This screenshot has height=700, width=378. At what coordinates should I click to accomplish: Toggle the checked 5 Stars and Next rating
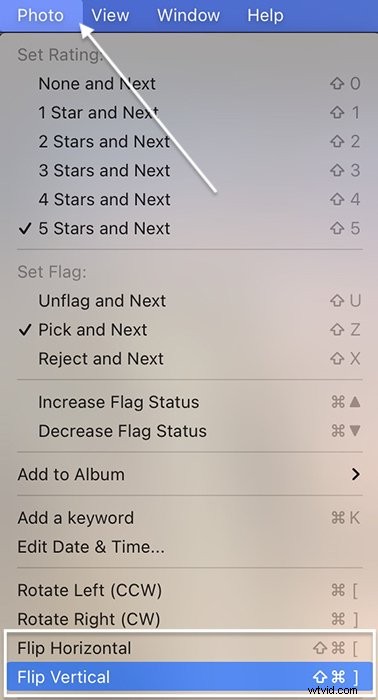pyautogui.click(x=189, y=229)
